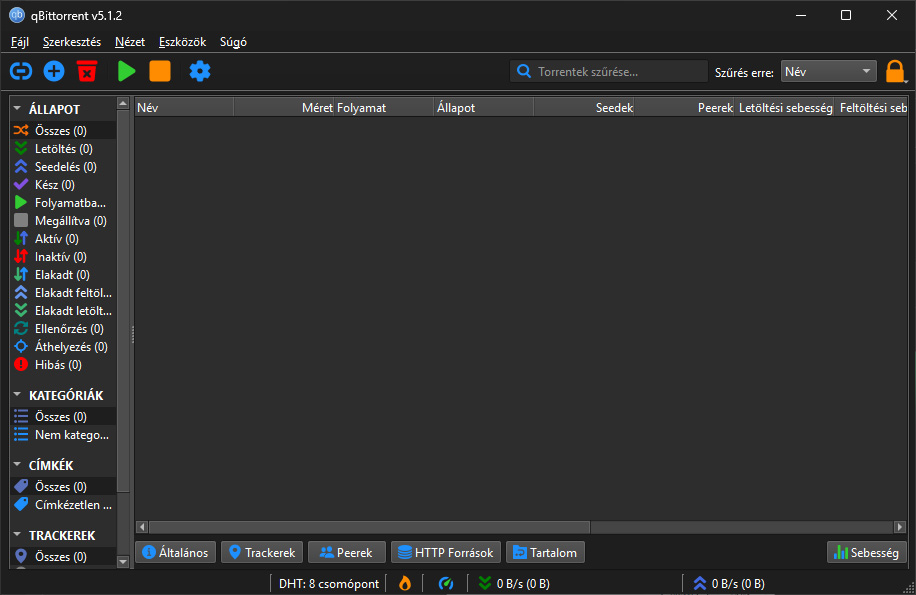
Task: Toggle the Sebesség speed graph button
Action: 866,552
